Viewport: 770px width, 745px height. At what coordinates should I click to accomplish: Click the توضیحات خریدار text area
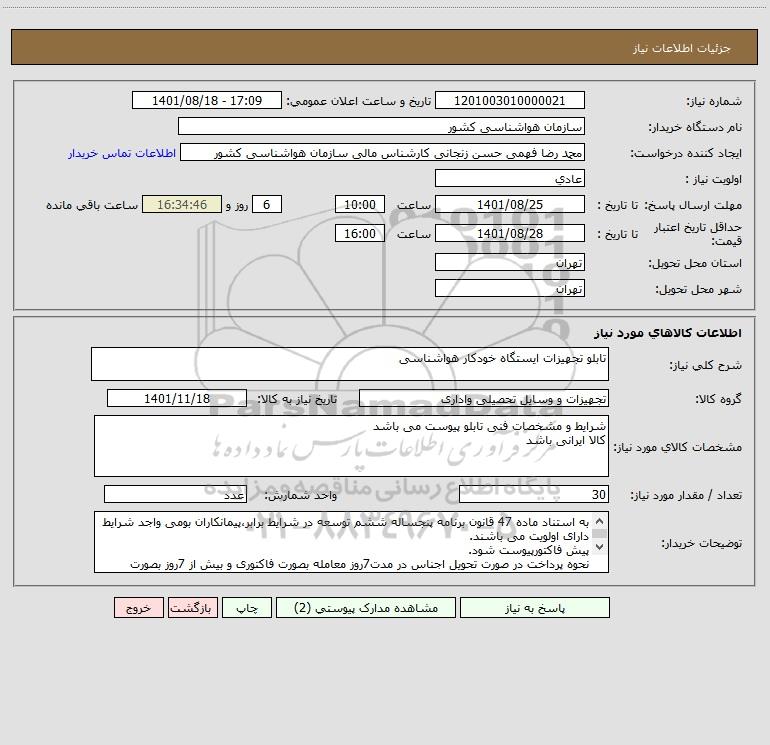(x=351, y=542)
